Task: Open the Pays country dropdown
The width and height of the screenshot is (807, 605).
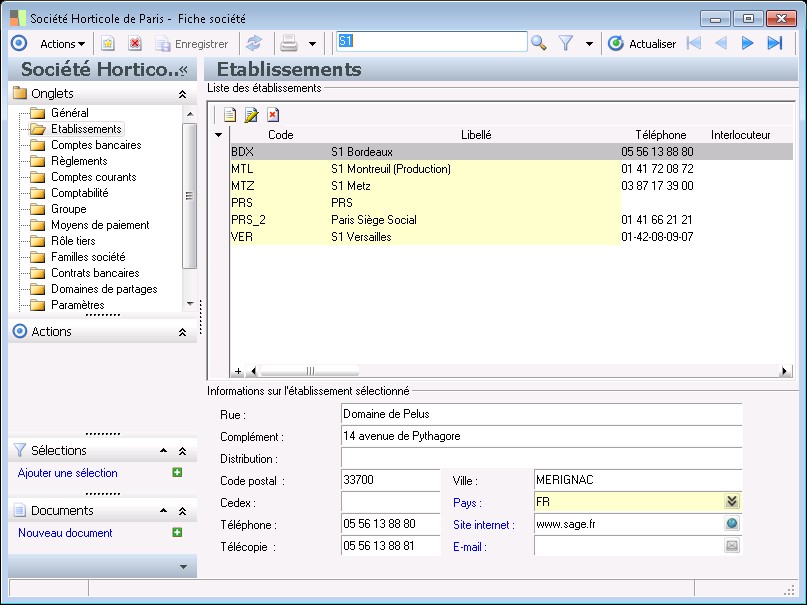Action: 732,502
